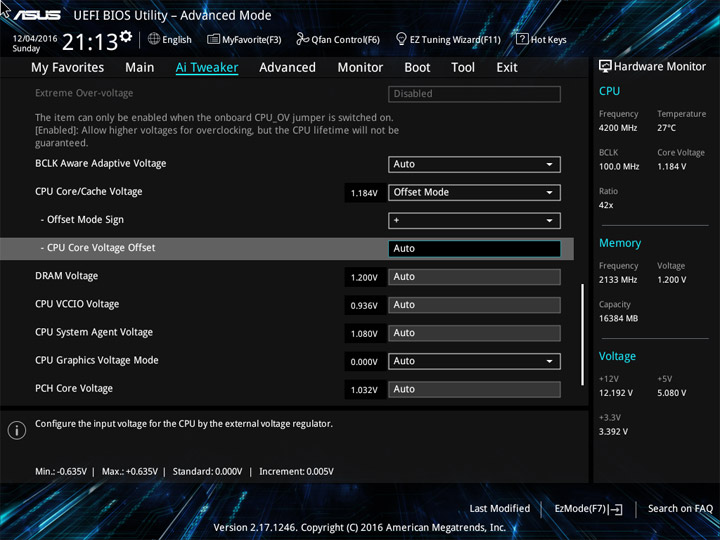This screenshot has height=540, width=720.
Task: Open CPU Graphics Voltage Mode dropdown
Action: pyautogui.click(x=474, y=361)
